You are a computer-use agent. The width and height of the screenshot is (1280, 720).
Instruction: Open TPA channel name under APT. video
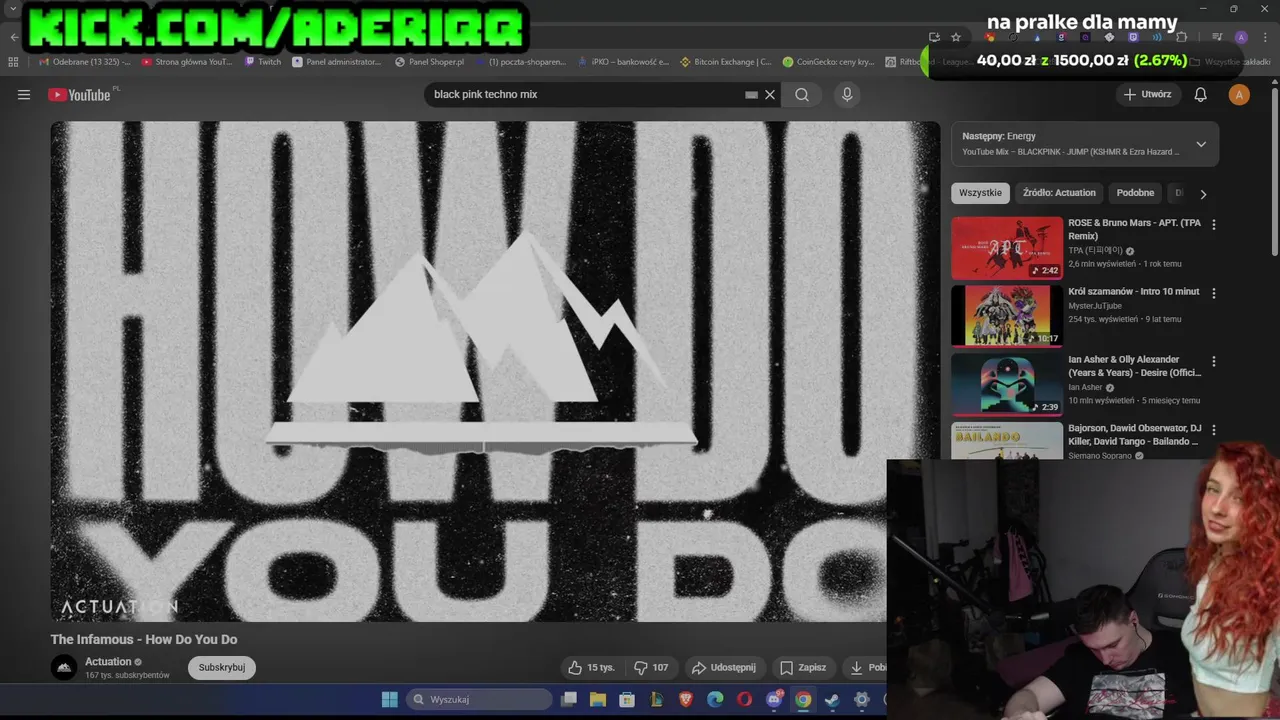click(1095, 251)
